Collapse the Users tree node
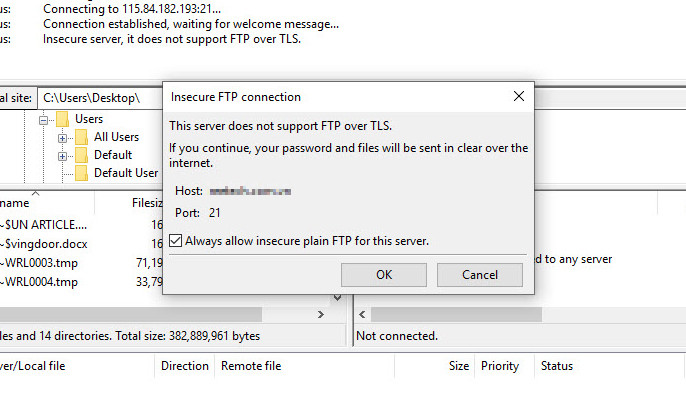The width and height of the screenshot is (686, 399). click(43, 120)
